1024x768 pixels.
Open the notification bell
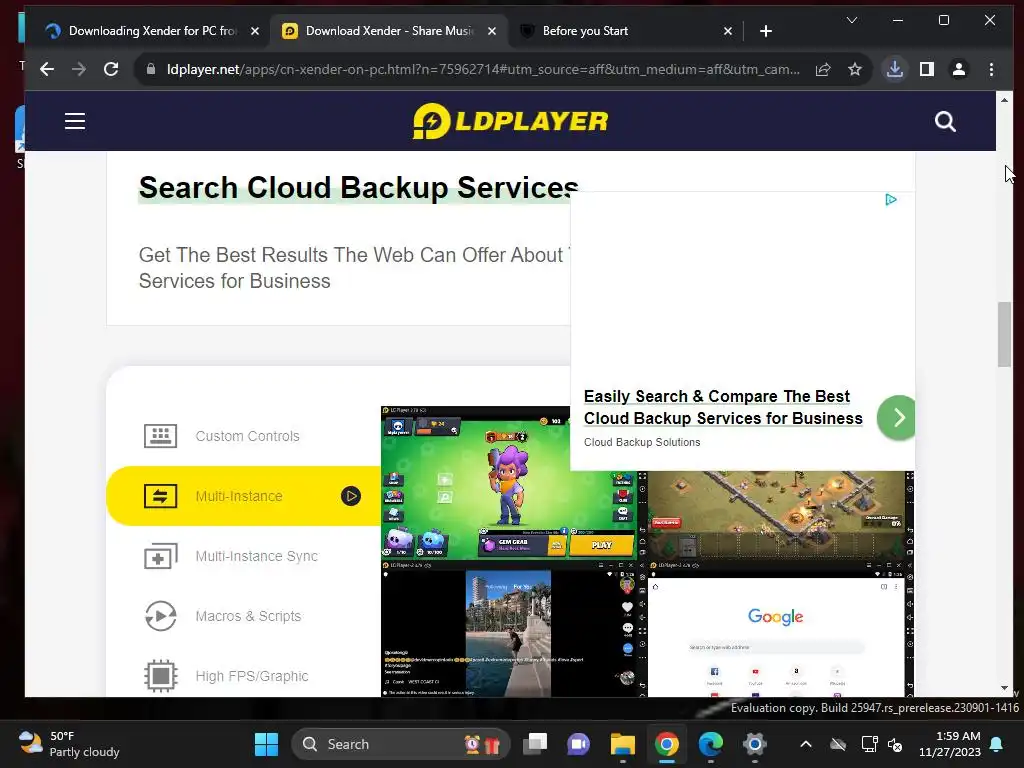click(x=997, y=744)
